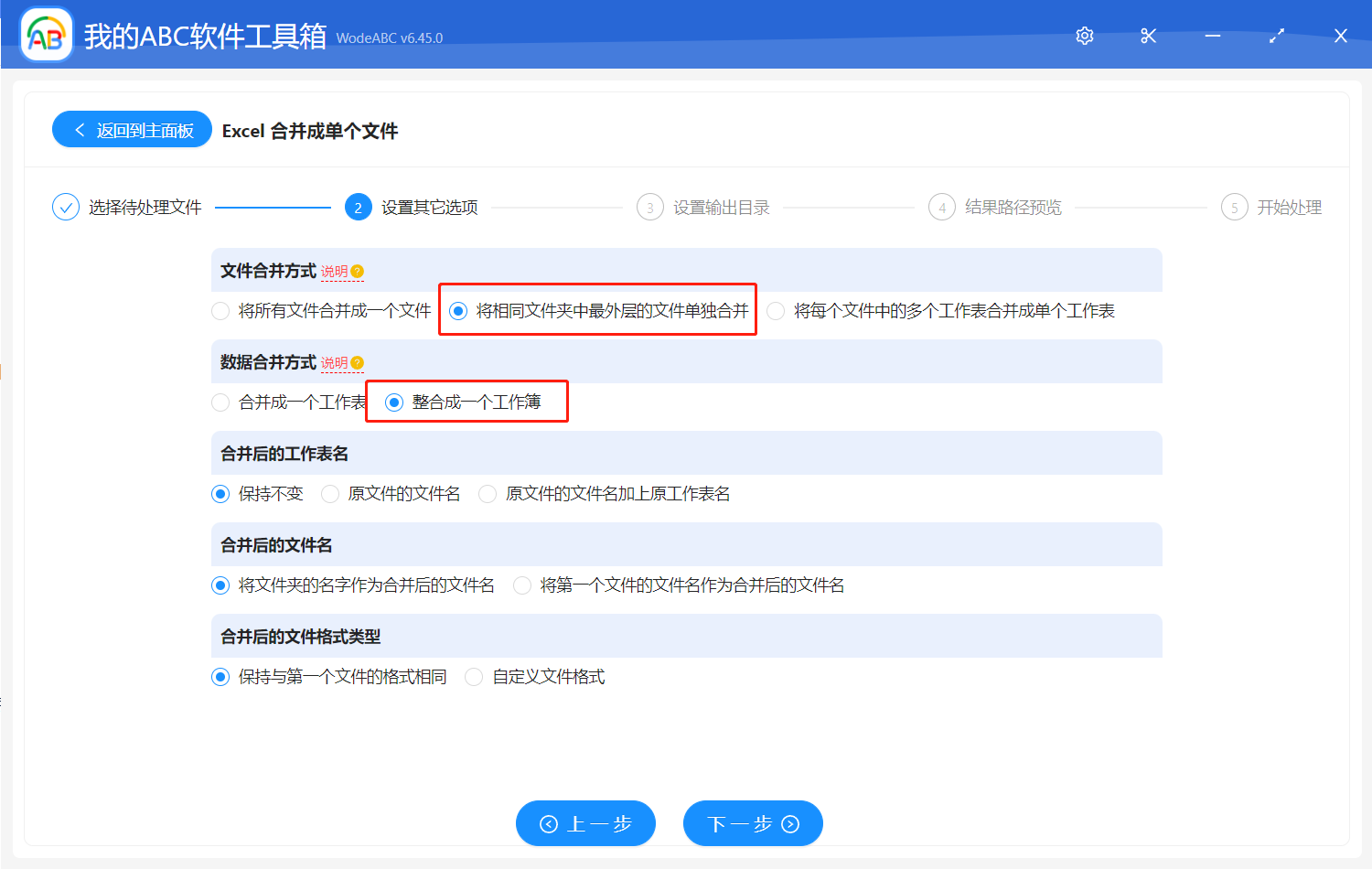The width and height of the screenshot is (1372, 869).
Task: Click the fullscreen arrow icon in the title bar
Action: coord(1276,35)
